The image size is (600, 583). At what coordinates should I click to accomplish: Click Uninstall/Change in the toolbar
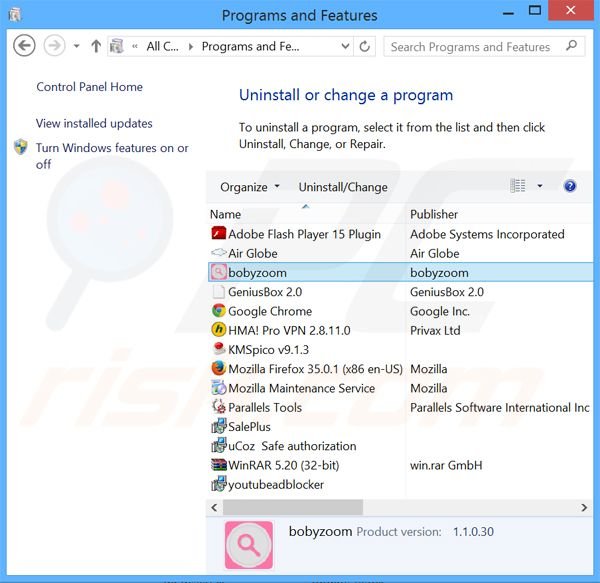tap(343, 187)
